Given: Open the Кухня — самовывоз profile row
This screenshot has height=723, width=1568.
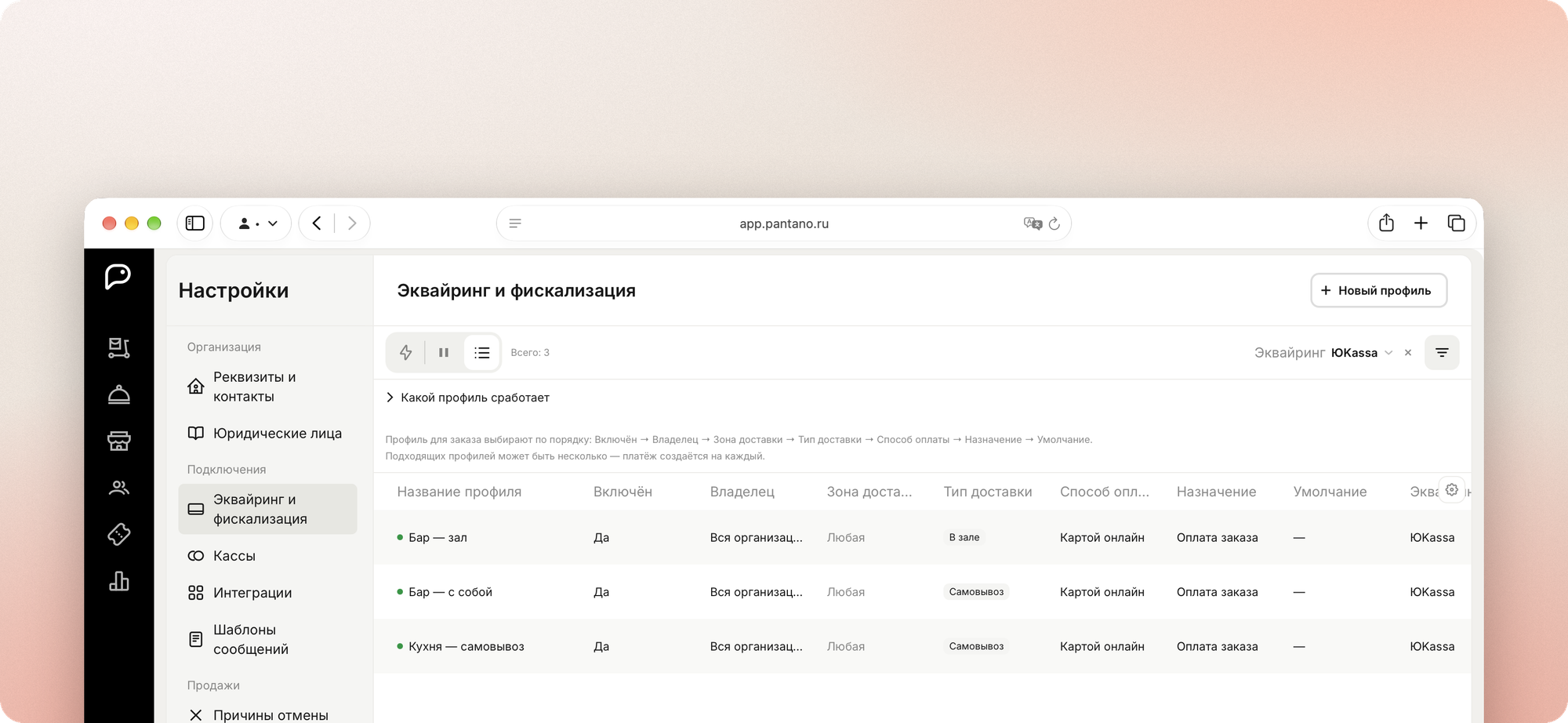Looking at the screenshot, I should pos(922,646).
